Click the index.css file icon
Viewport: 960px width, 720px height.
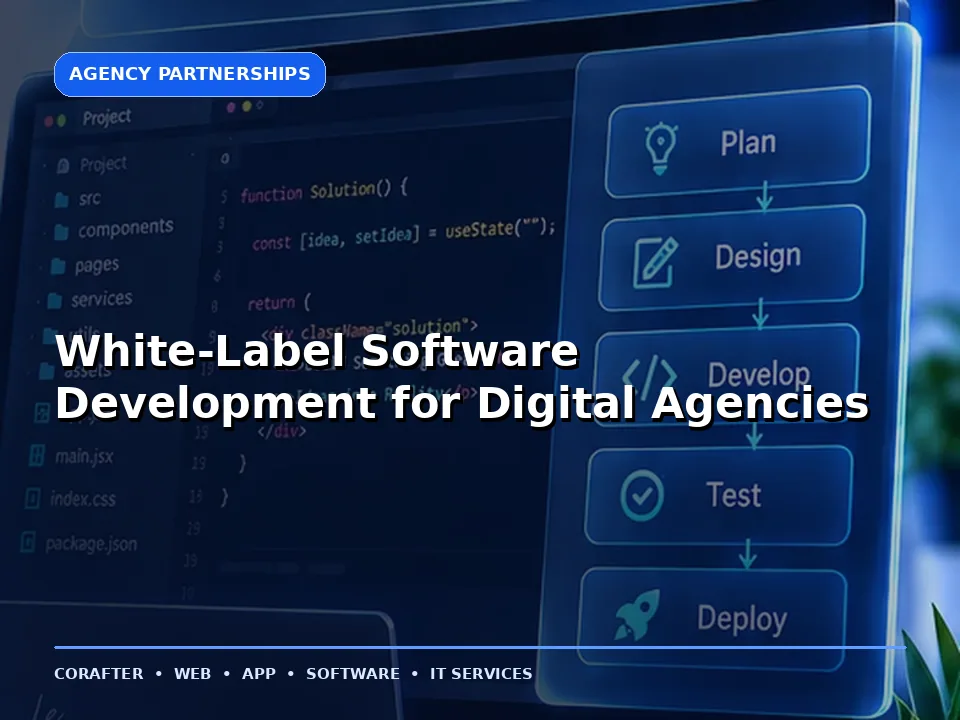[x=32, y=498]
